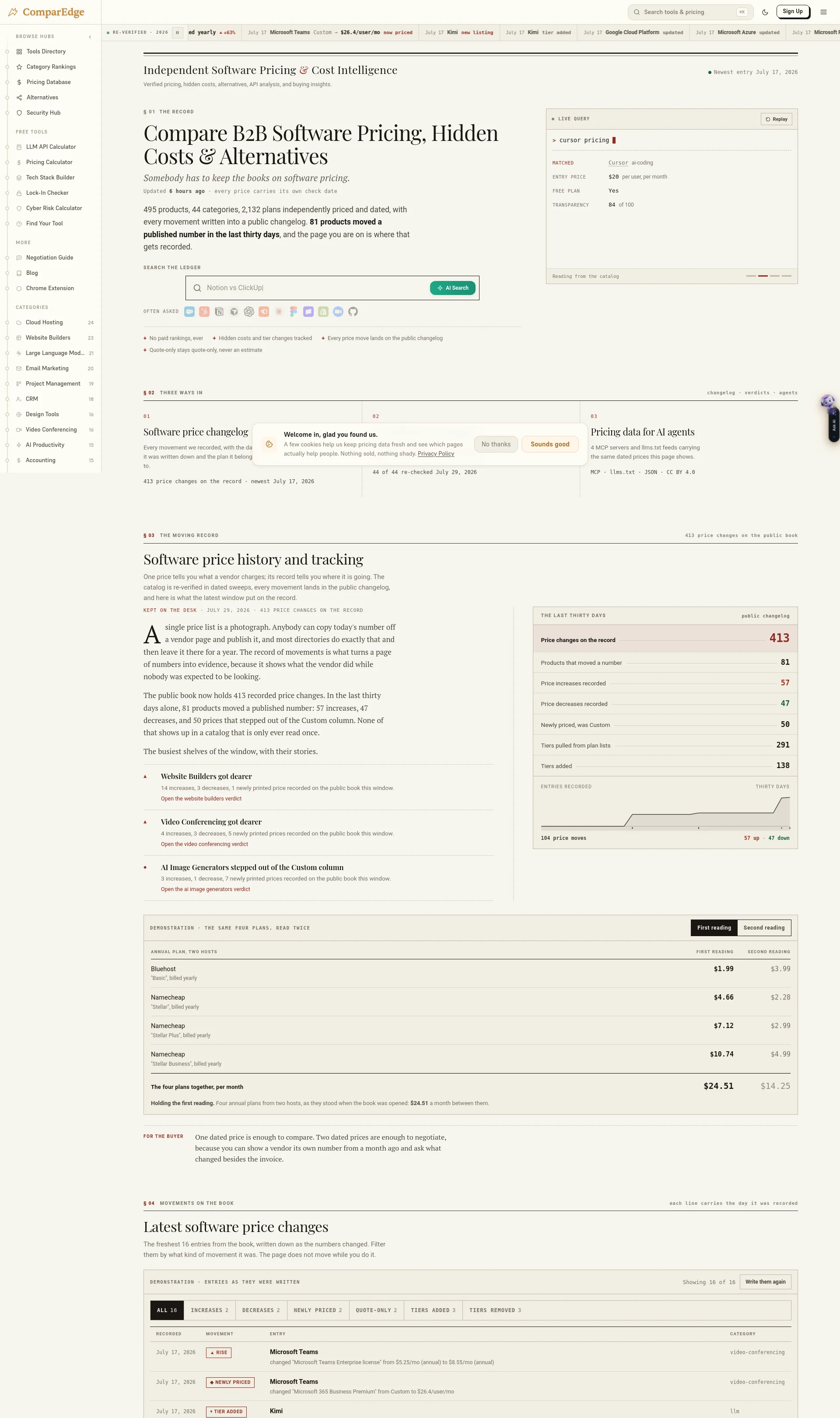Image resolution: width=840 pixels, height=1418 pixels.
Task: Click the AI Search button
Action: 453,288
